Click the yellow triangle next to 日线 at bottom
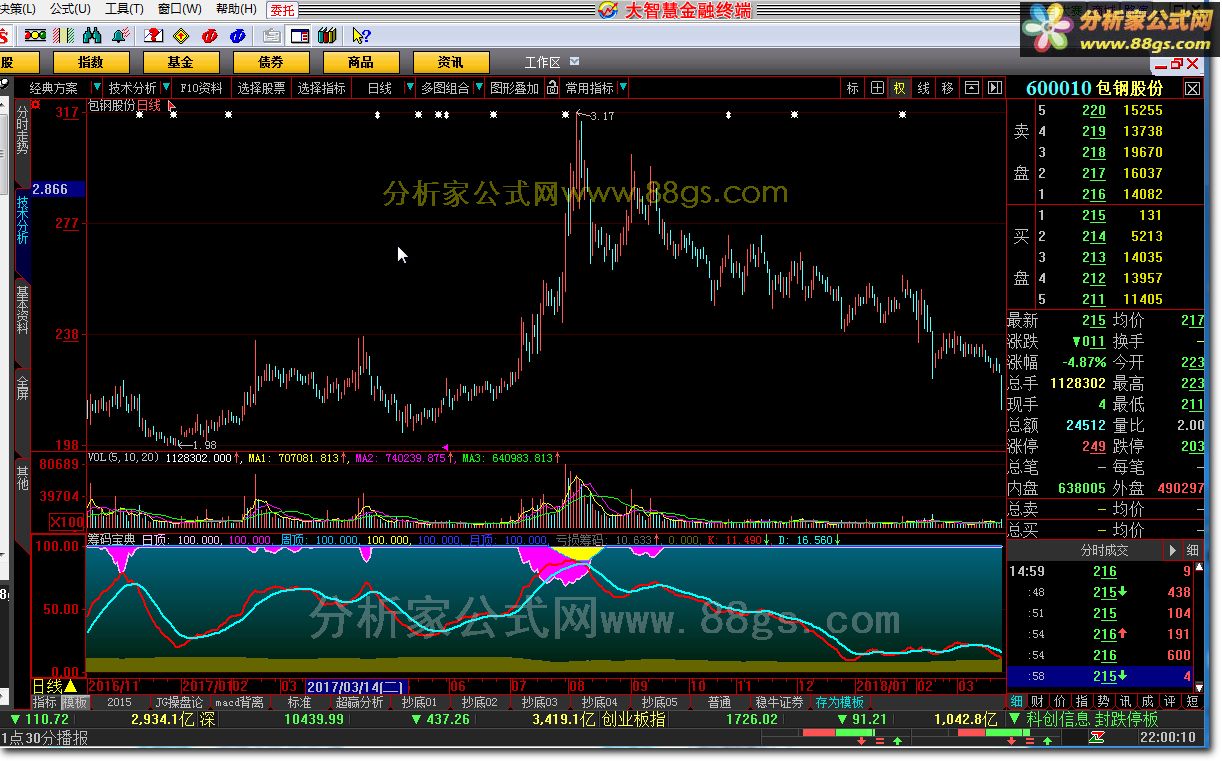 point(70,687)
